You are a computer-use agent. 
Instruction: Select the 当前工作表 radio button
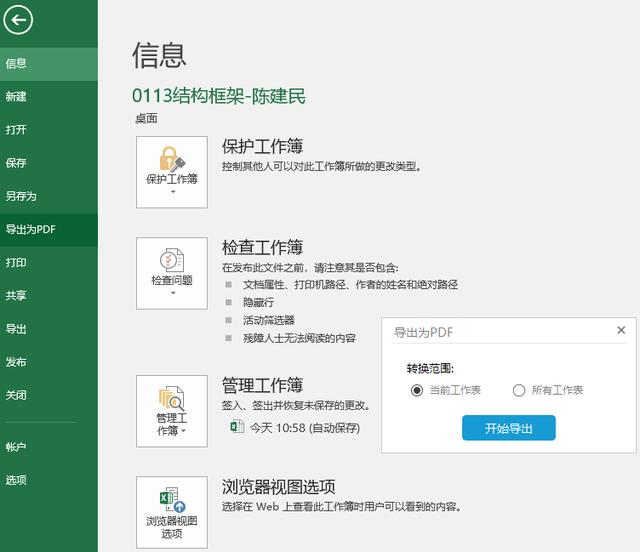pyautogui.click(x=417, y=390)
